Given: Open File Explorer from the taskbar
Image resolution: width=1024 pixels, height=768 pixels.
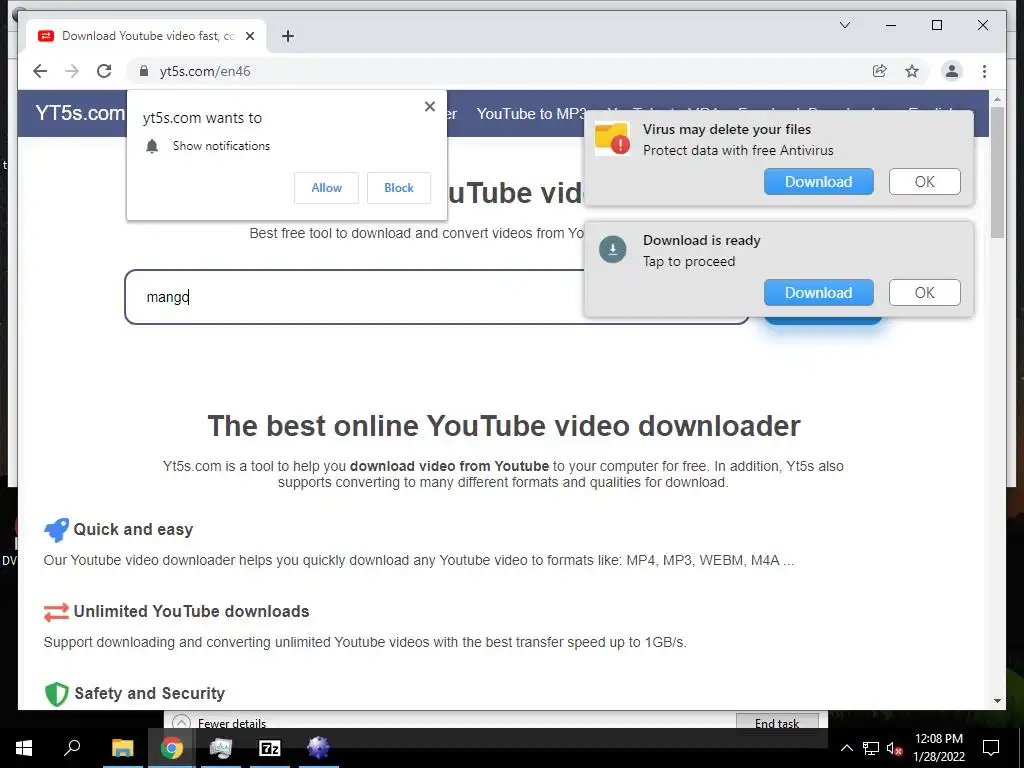Looking at the screenshot, I should coord(123,748).
